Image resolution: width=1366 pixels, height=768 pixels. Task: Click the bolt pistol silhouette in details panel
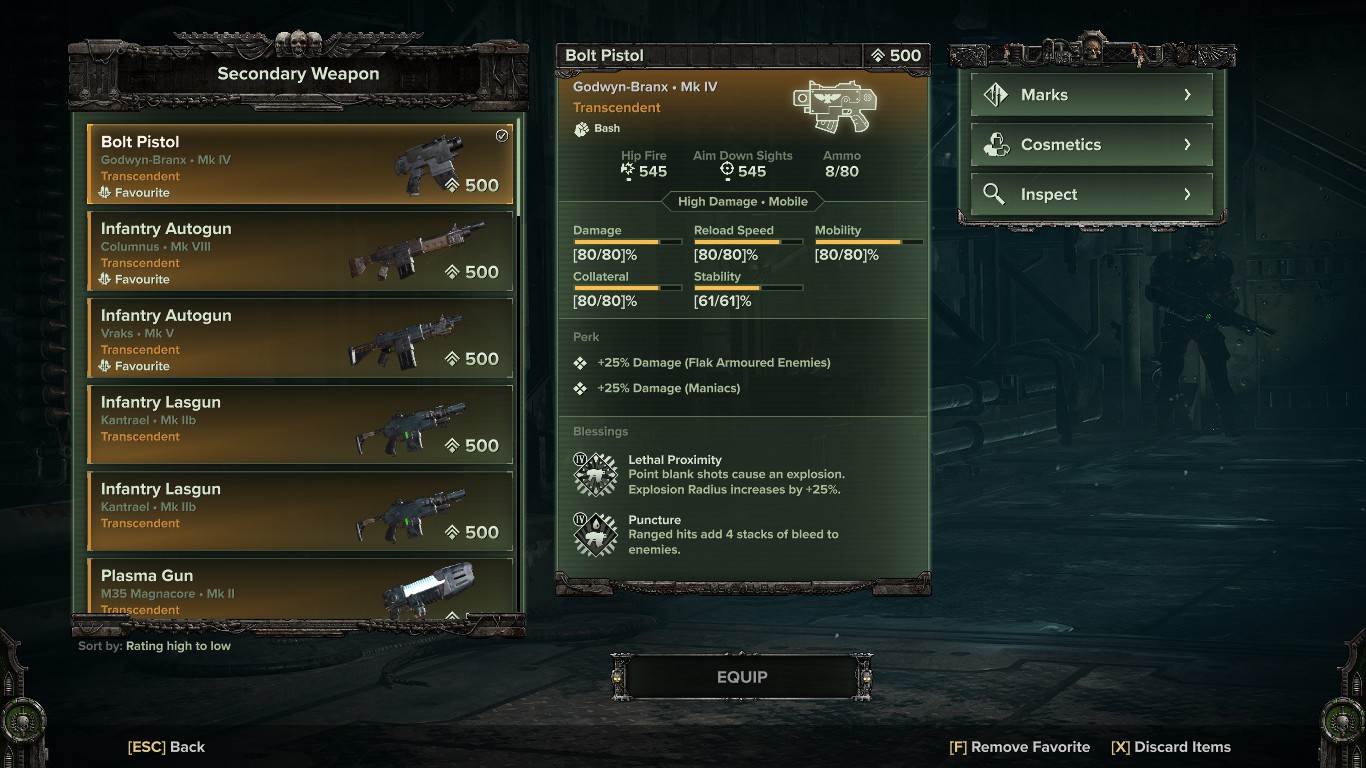pos(835,108)
